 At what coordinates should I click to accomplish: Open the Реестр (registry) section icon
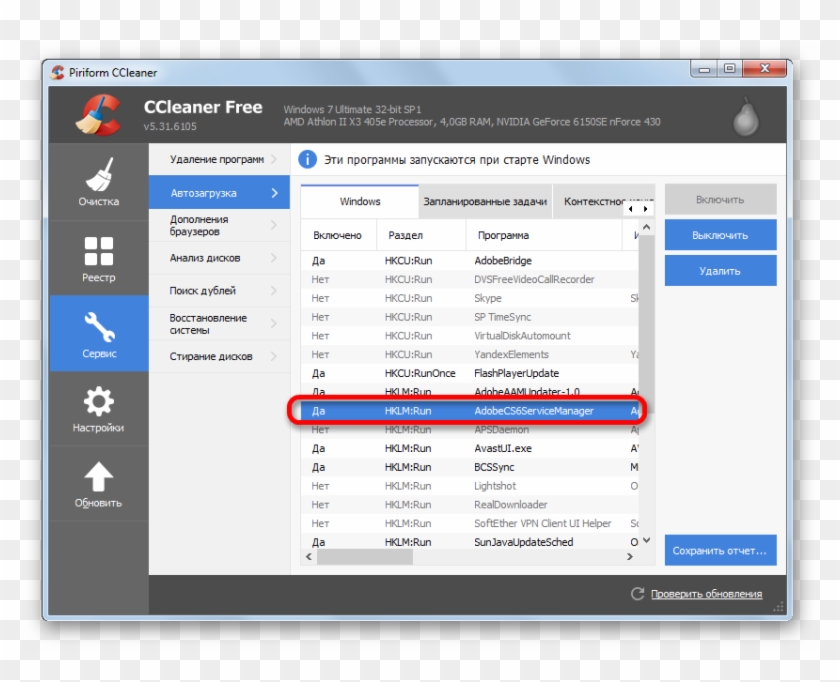click(99, 249)
